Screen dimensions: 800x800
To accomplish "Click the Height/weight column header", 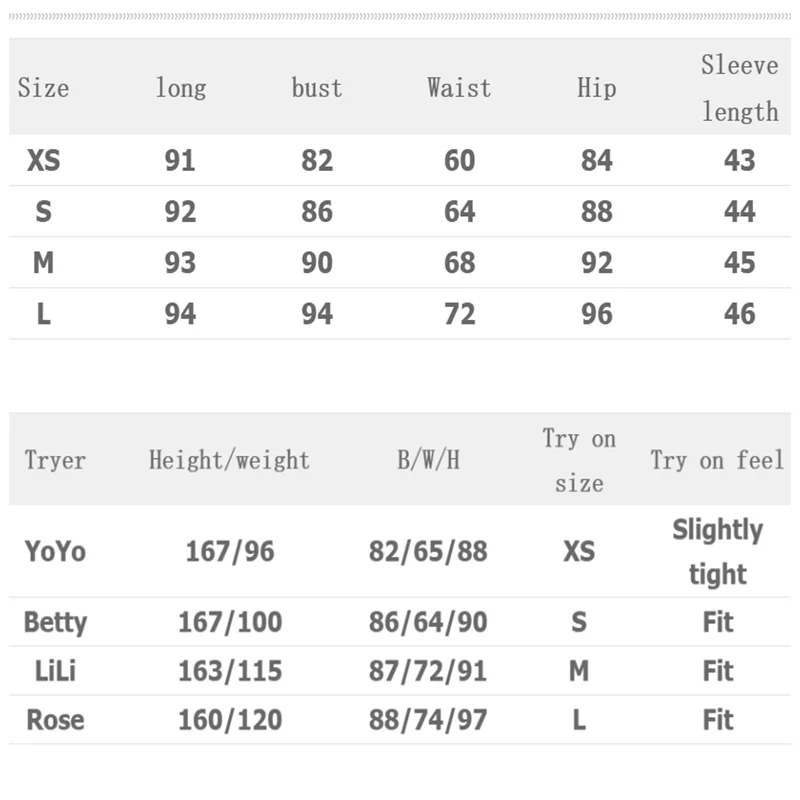I will click(230, 460).
